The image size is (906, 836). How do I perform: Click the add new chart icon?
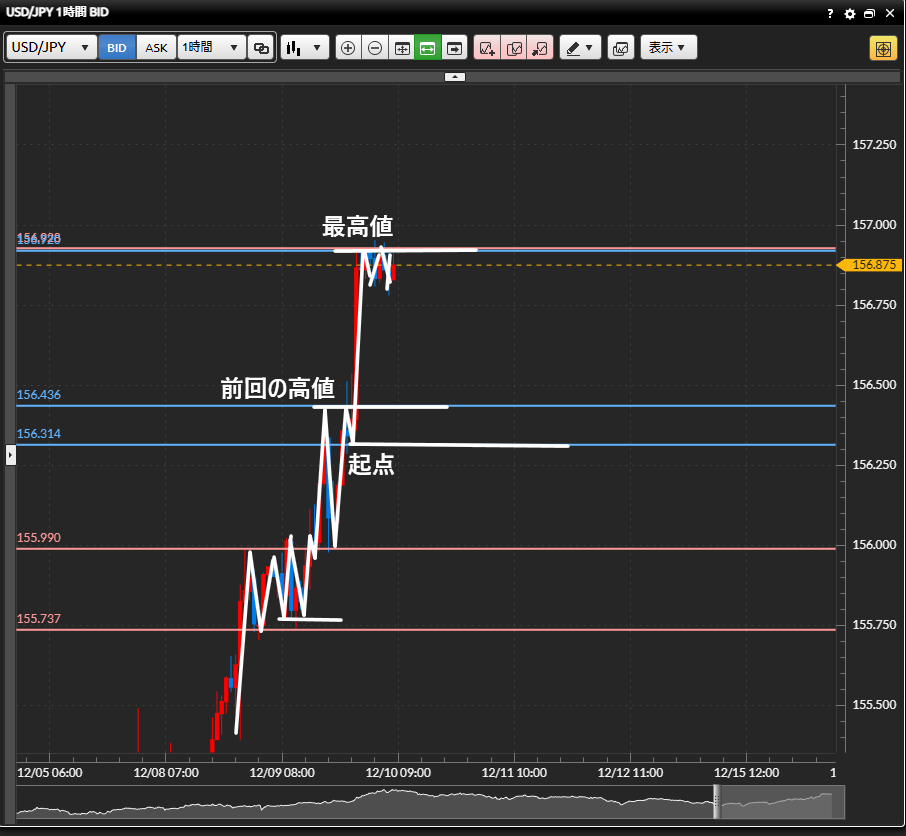point(487,48)
